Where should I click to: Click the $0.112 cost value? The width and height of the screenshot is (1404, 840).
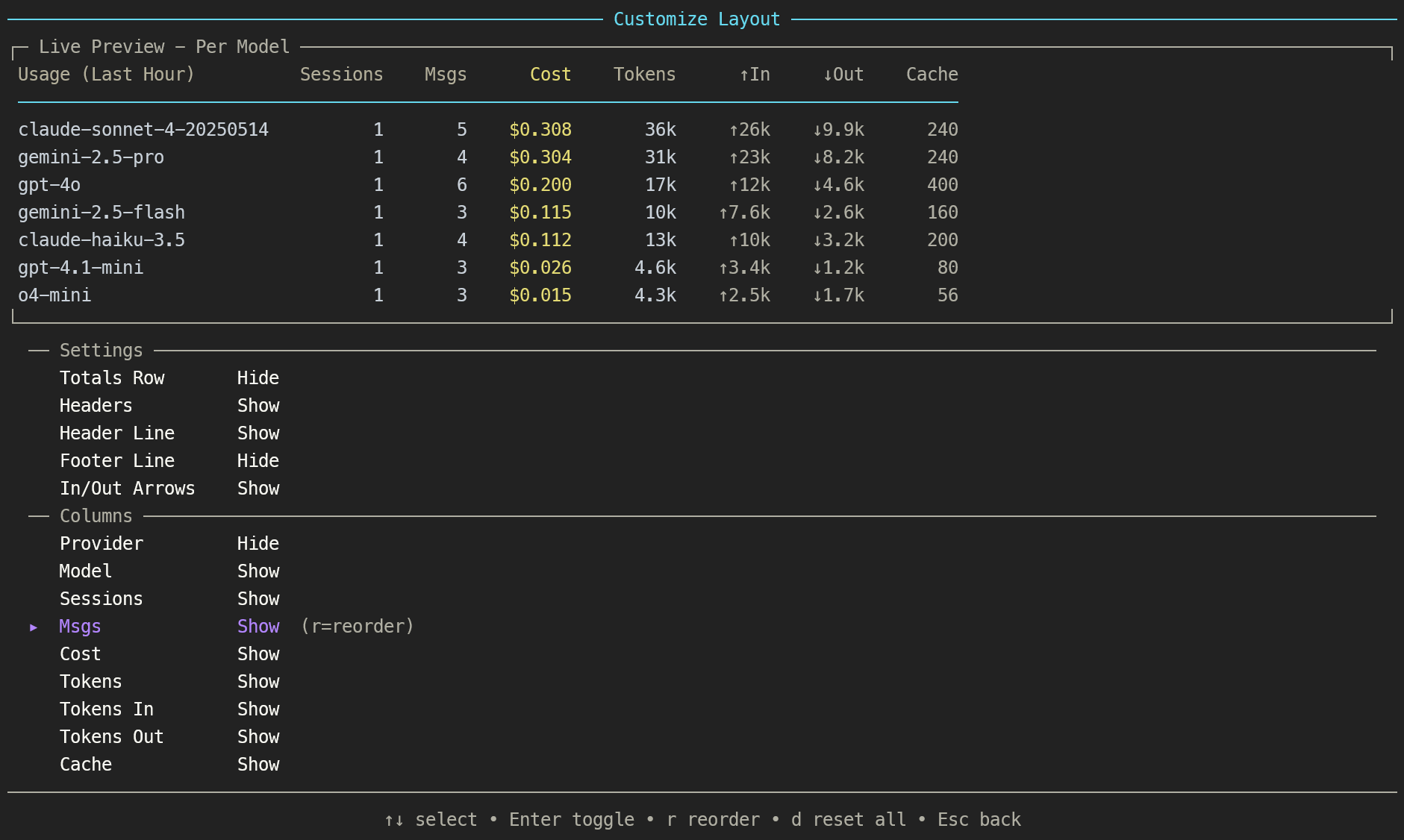[x=540, y=240]
